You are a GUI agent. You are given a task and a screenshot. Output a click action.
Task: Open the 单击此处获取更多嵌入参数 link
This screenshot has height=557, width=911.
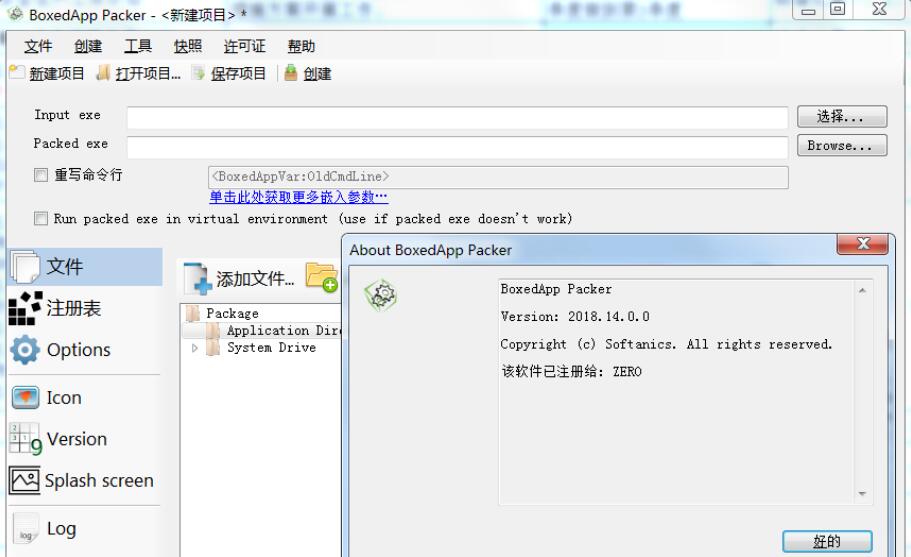[x=299, y=197]
